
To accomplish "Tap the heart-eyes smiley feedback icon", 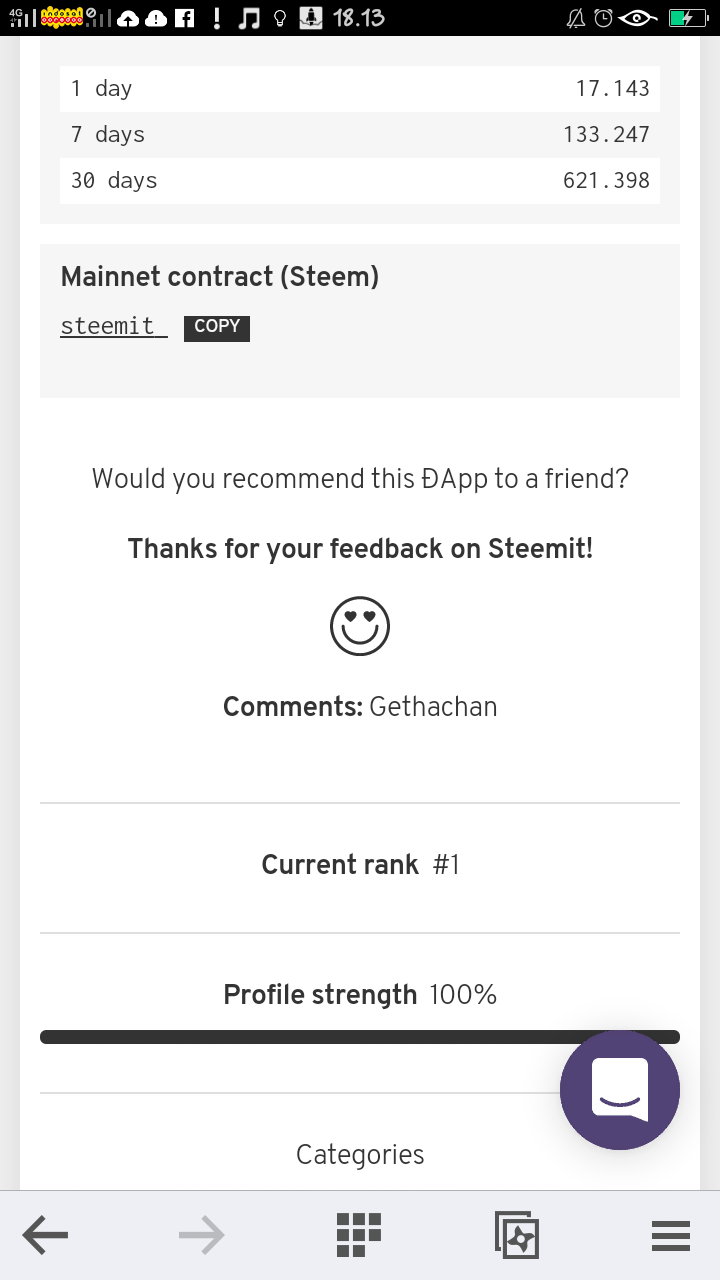I will pyautogui.click(x=360, y=627).
